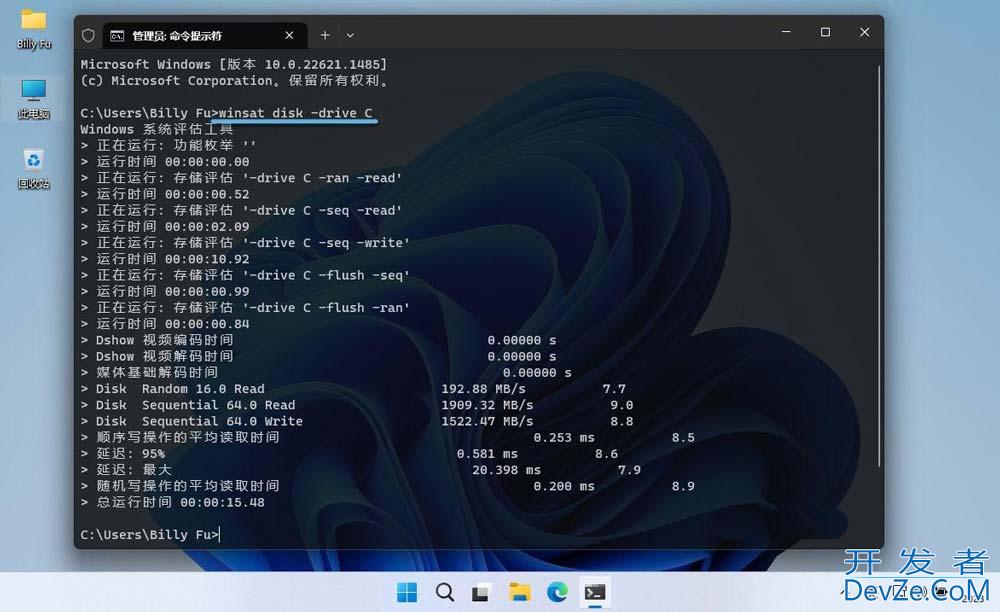Screen dimensions: 1000x612
Task: Click the 媒体基础解码时间 line
Action: pos(326,372)
